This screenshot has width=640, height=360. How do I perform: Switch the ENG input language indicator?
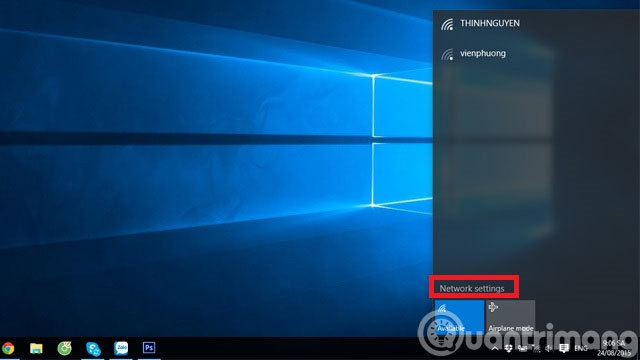coord(581,349)
